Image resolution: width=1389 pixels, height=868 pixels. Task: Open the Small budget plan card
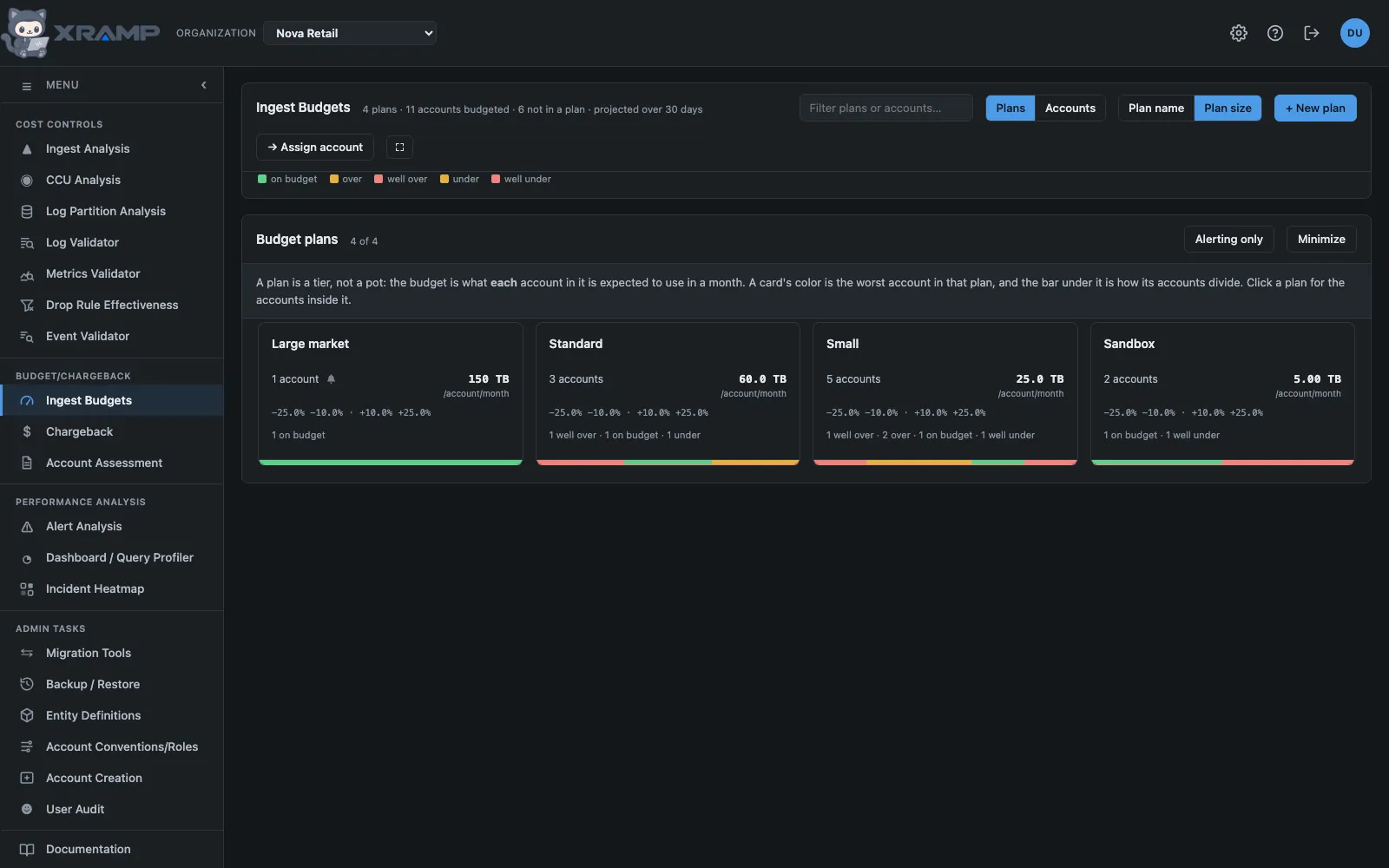945,394
